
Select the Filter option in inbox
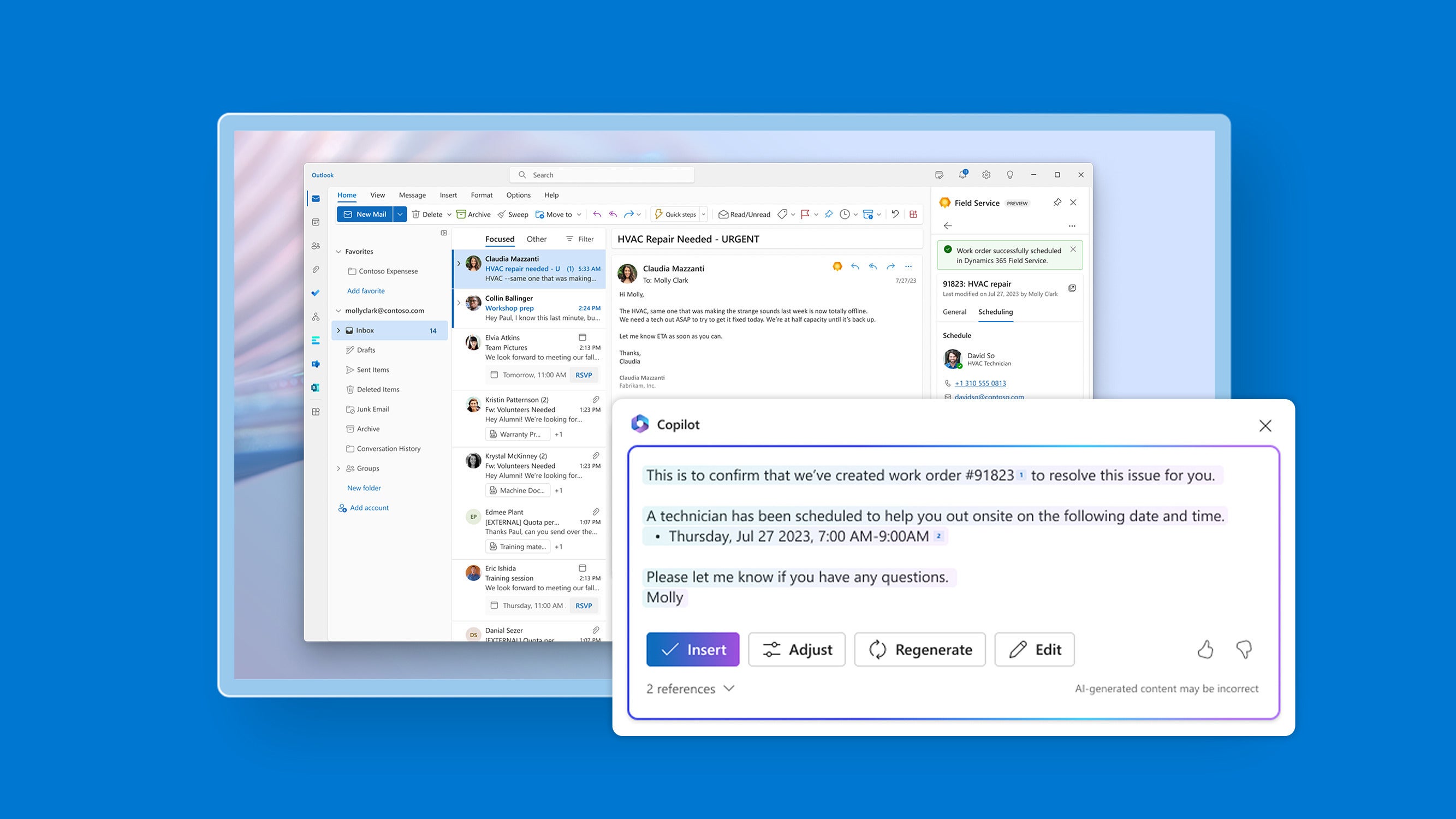[581, 239]
